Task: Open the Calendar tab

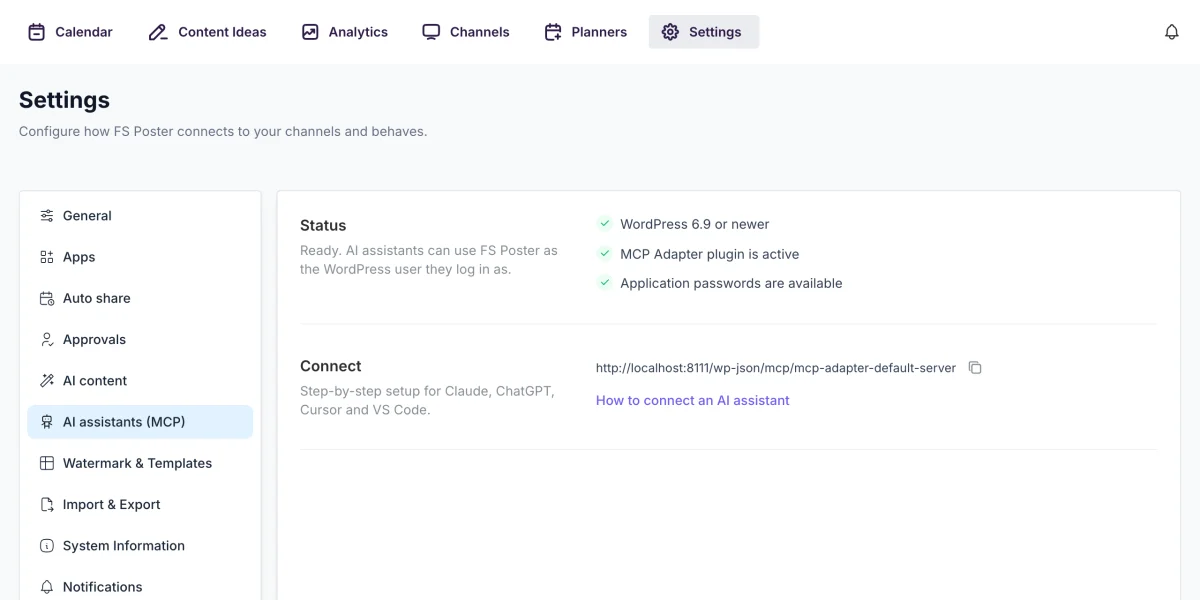Action: pyautogui.click(x=70, y=32)
